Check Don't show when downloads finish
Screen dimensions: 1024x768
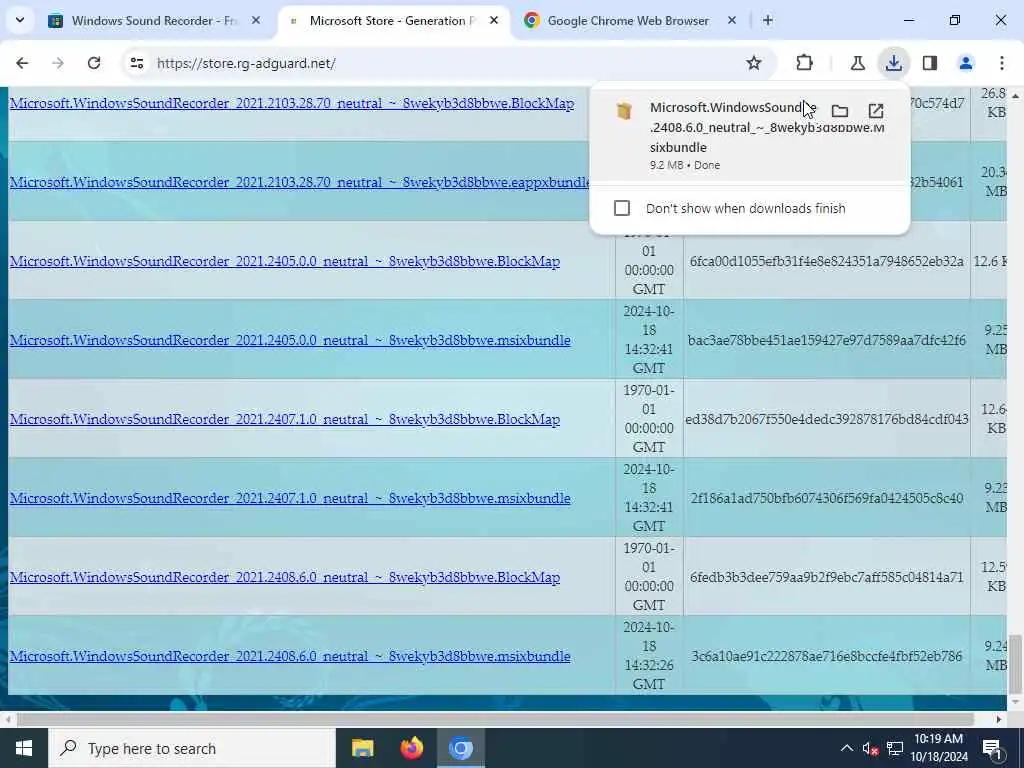coord(622,208)
